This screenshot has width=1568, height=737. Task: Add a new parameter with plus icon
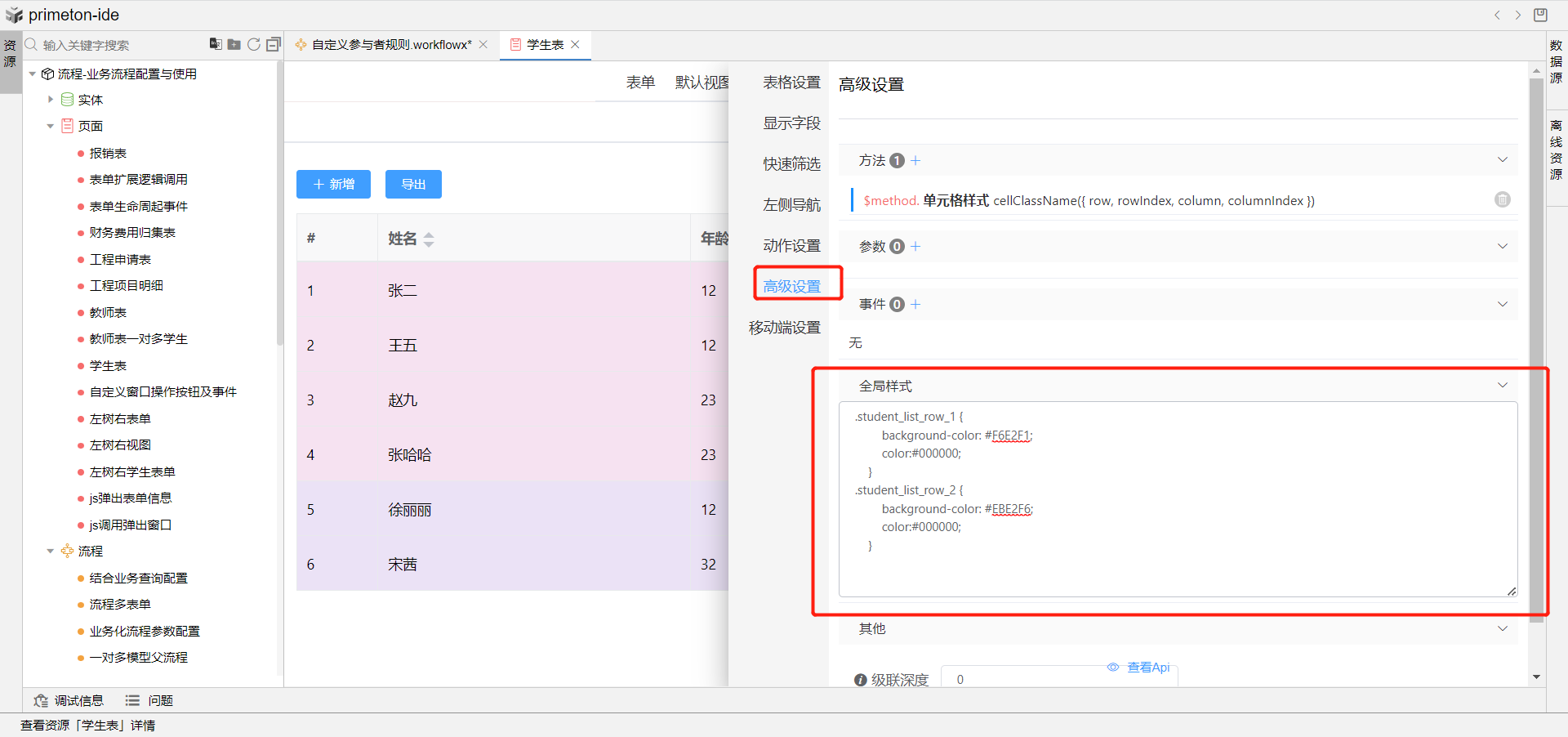click(x=915, y=247)
